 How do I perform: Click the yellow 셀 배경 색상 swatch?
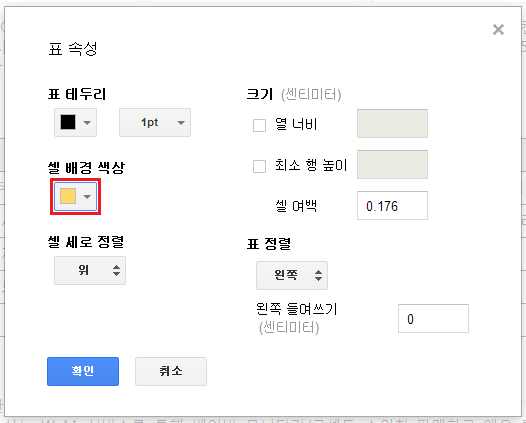pos(68,196)
